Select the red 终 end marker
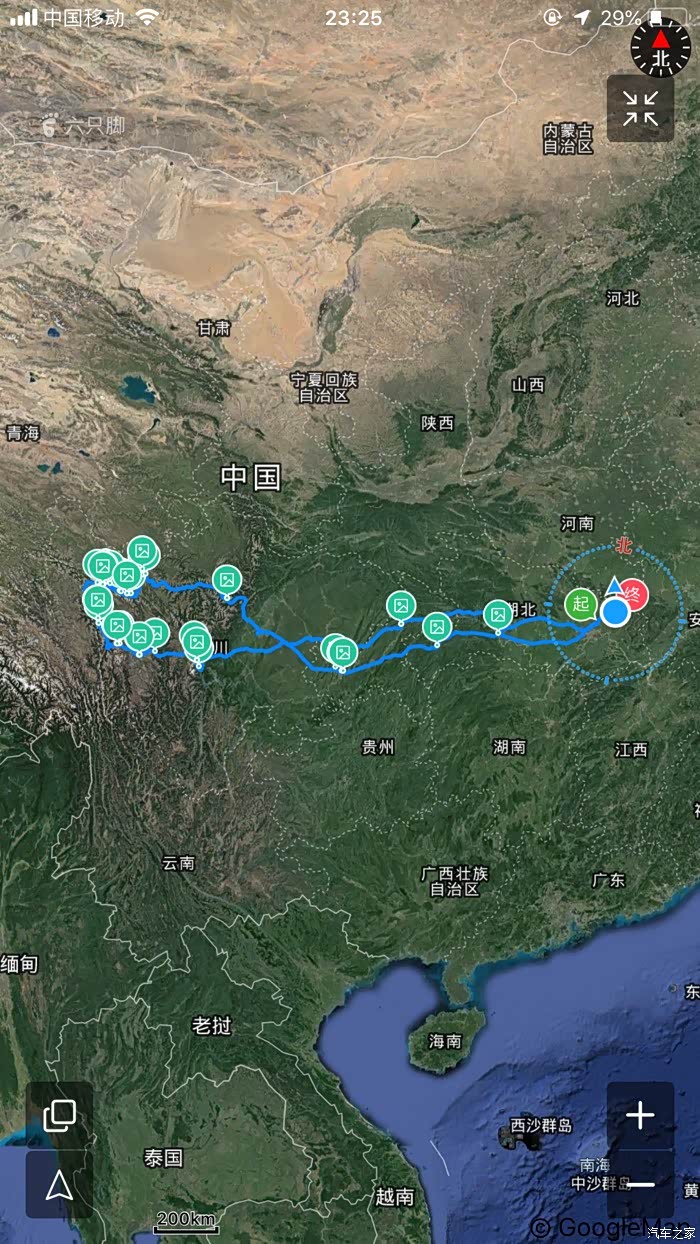Image resolution: width=700 pixels, height=1244 pixels. (x=632, y=595)
